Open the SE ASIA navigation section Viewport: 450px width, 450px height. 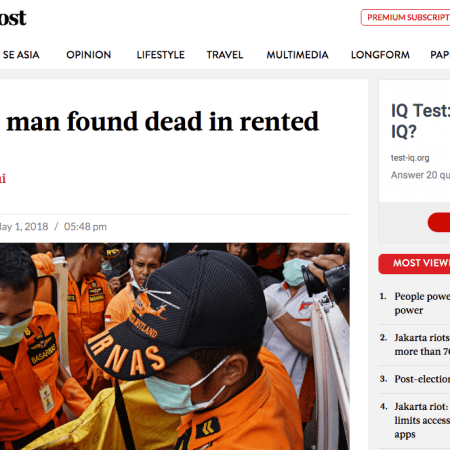point(21,55)
